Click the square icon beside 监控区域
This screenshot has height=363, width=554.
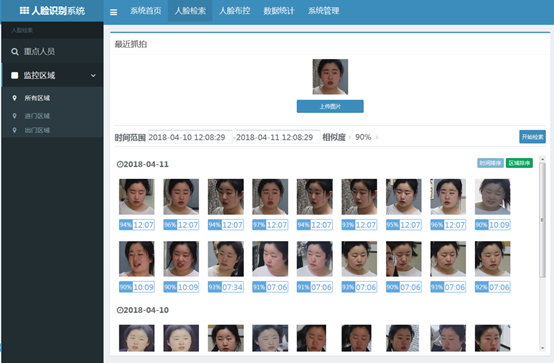pyautogui.click(x=15, y=75)
